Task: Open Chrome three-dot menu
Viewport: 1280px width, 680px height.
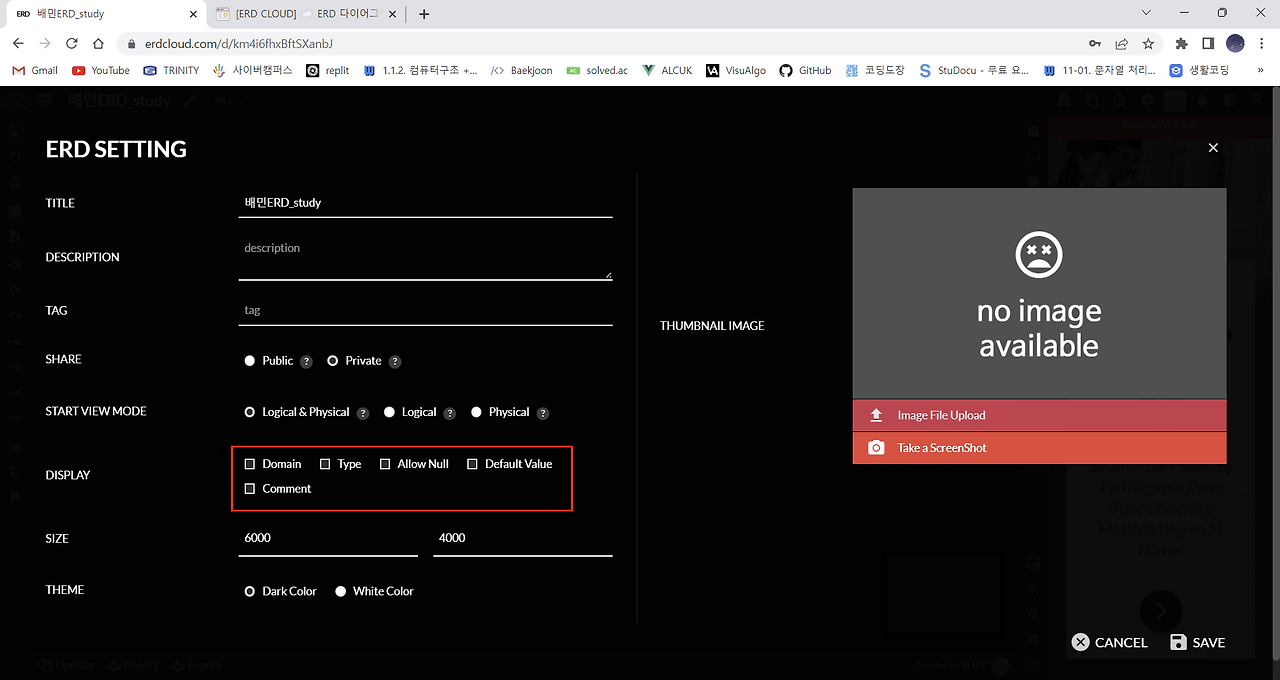Action: pyautogui.click(x=1262, y=43)
